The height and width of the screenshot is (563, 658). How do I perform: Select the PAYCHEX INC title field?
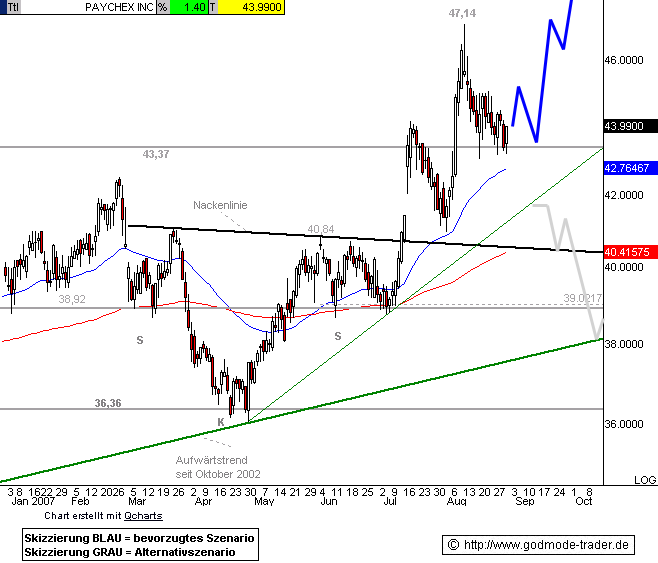click(x=118, y=7)
